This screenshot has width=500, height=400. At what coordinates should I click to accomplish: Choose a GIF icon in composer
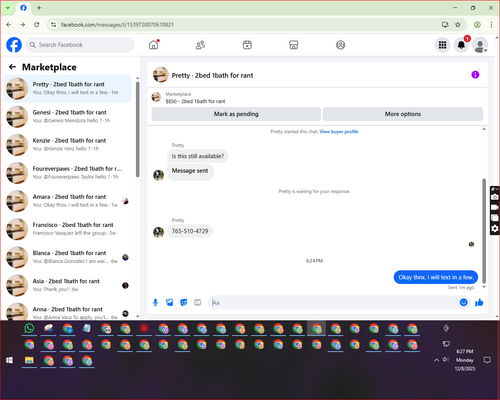198,302
